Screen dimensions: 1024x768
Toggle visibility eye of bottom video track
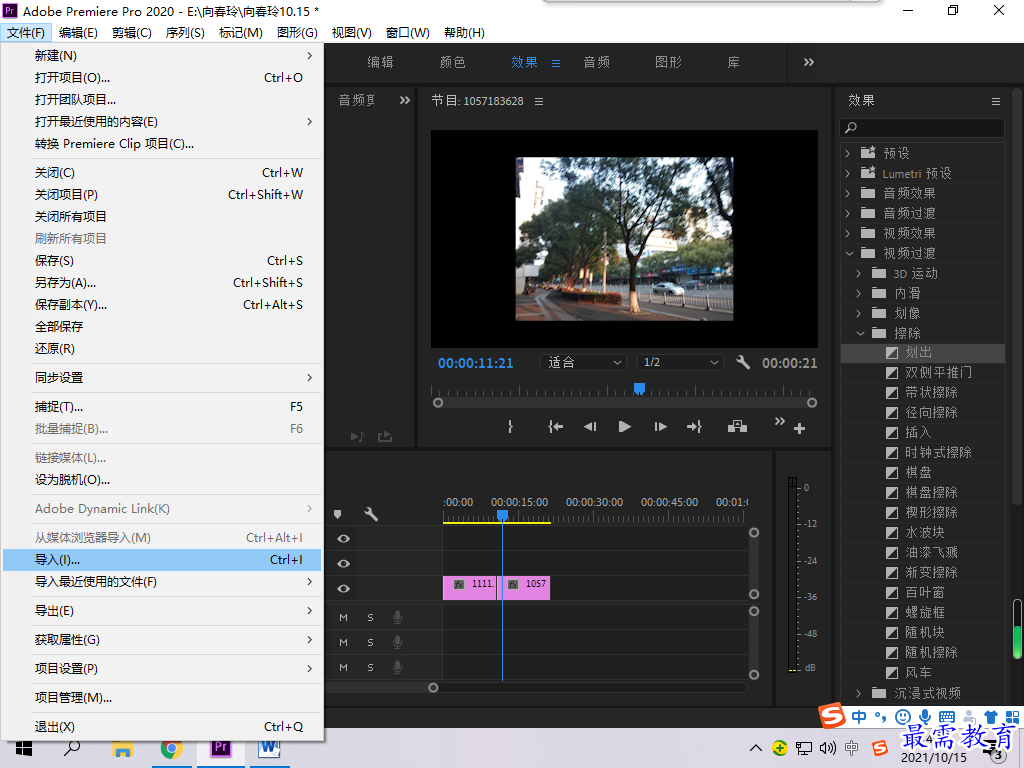coord(344,588)
